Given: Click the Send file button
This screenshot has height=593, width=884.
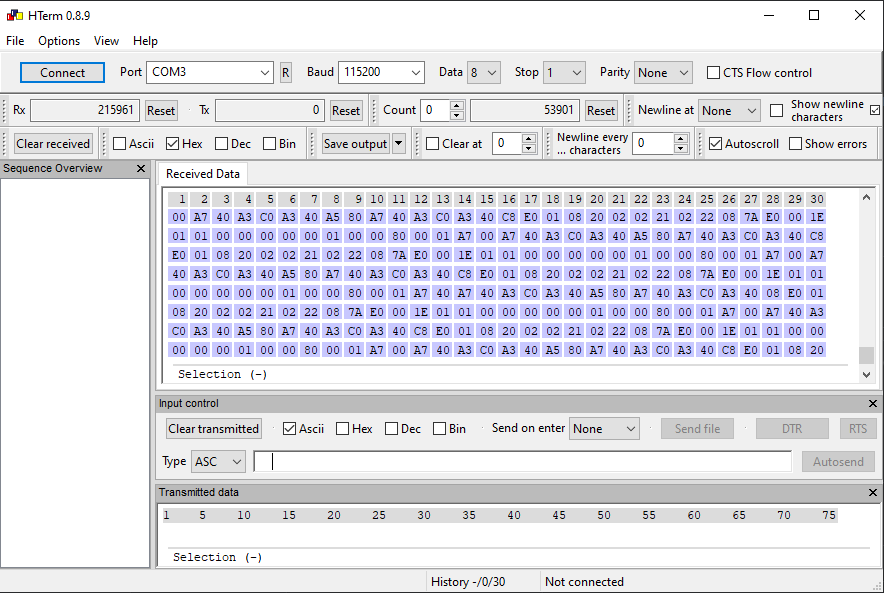Looking at the screenshot, I should (697, 429).
